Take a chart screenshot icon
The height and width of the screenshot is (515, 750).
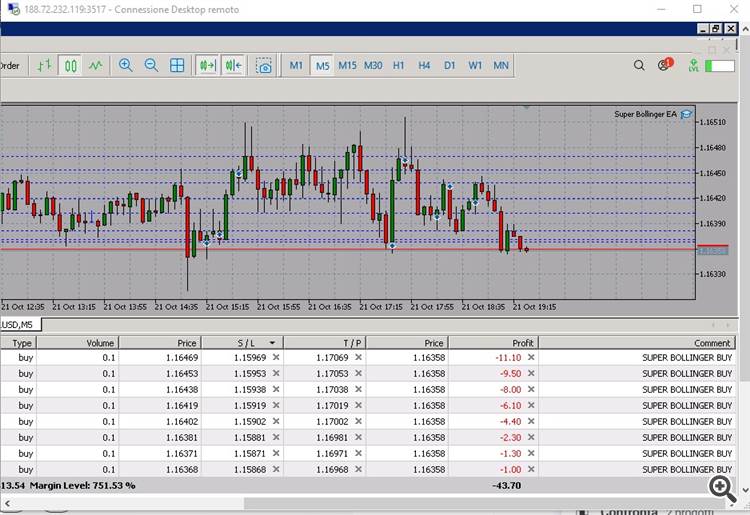[x=264, y=66]
